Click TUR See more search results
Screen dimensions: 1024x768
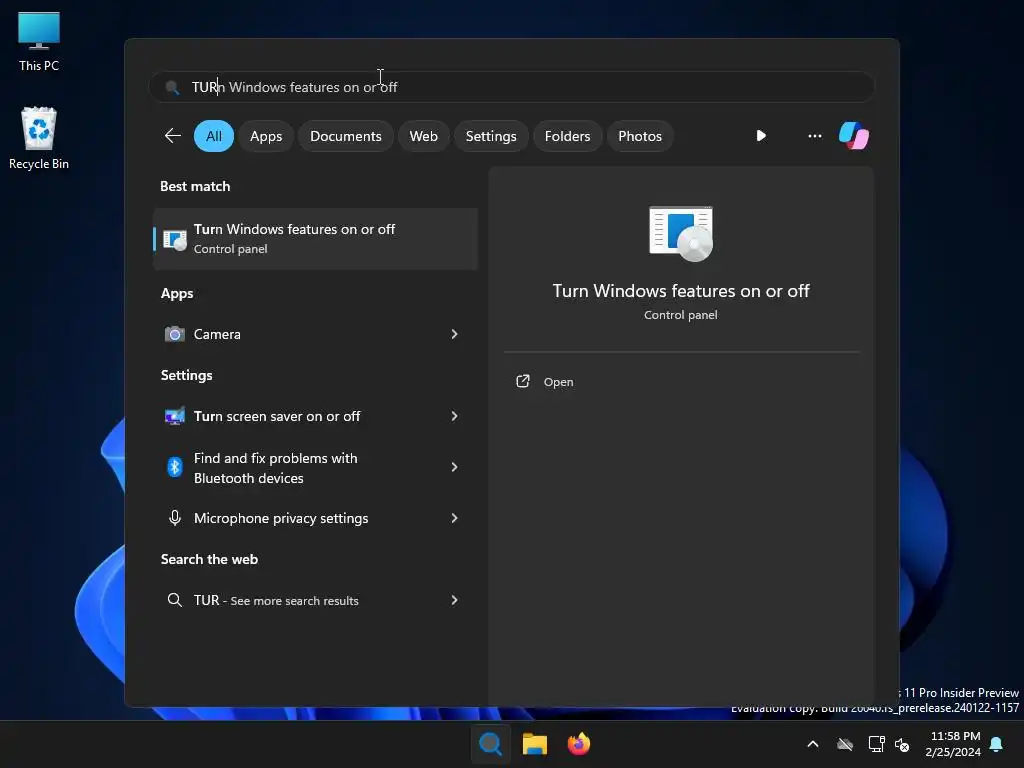tap(315, 600)
